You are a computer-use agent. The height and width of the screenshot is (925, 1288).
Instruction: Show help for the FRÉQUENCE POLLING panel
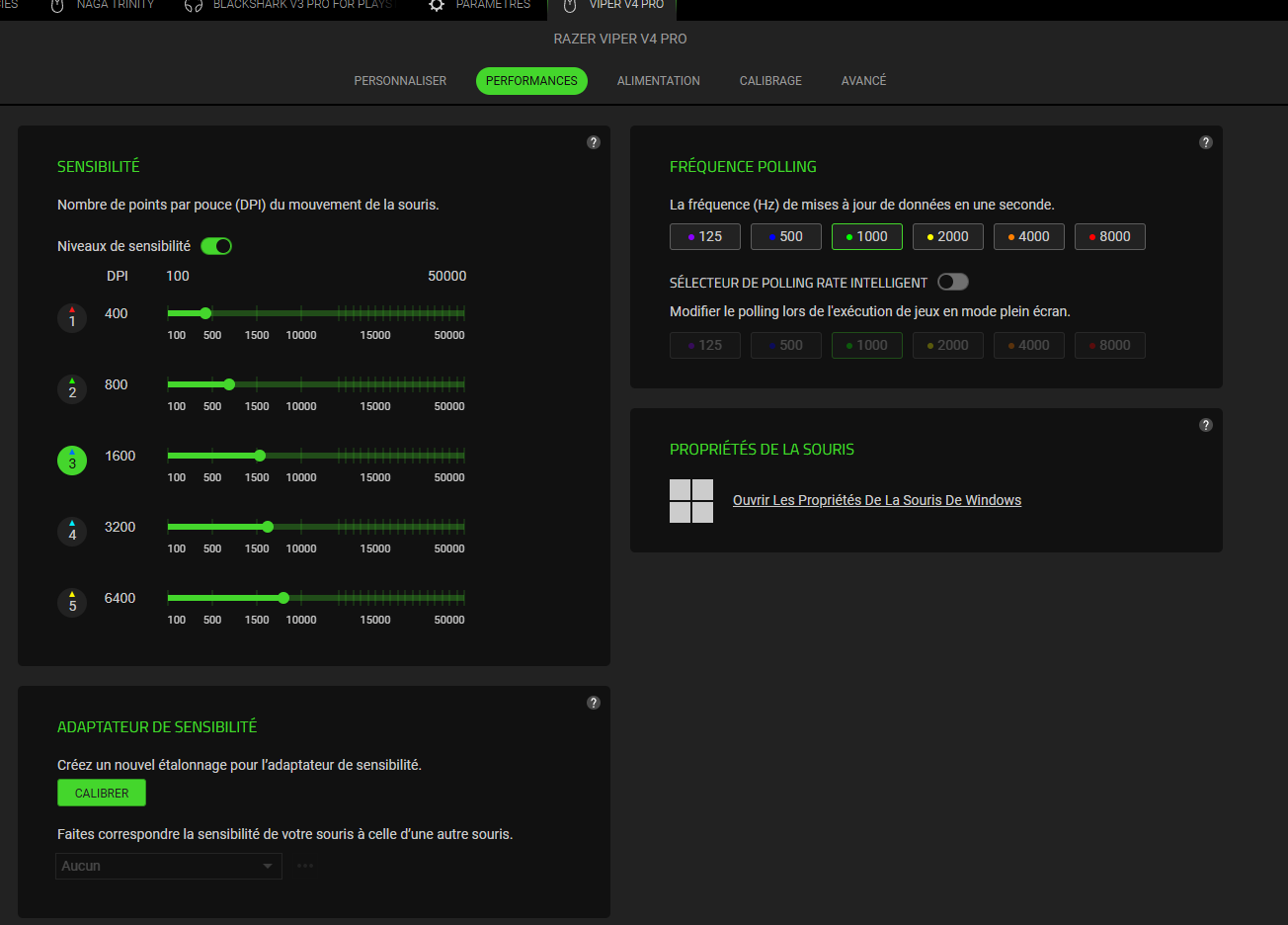(1206, 142)
